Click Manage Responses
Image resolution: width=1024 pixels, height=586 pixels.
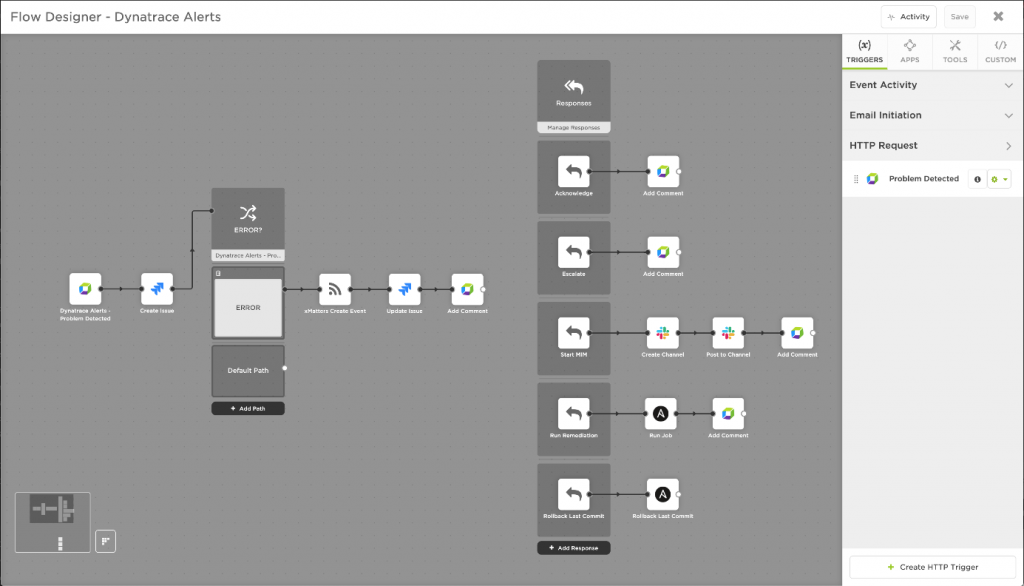tap(573, 127)
